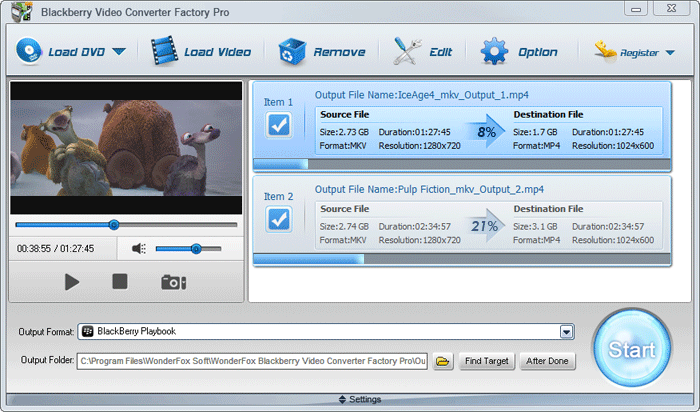Click the Output Format label
The width and height of the screenshot is (700, 412).
[x=46, y=332]
